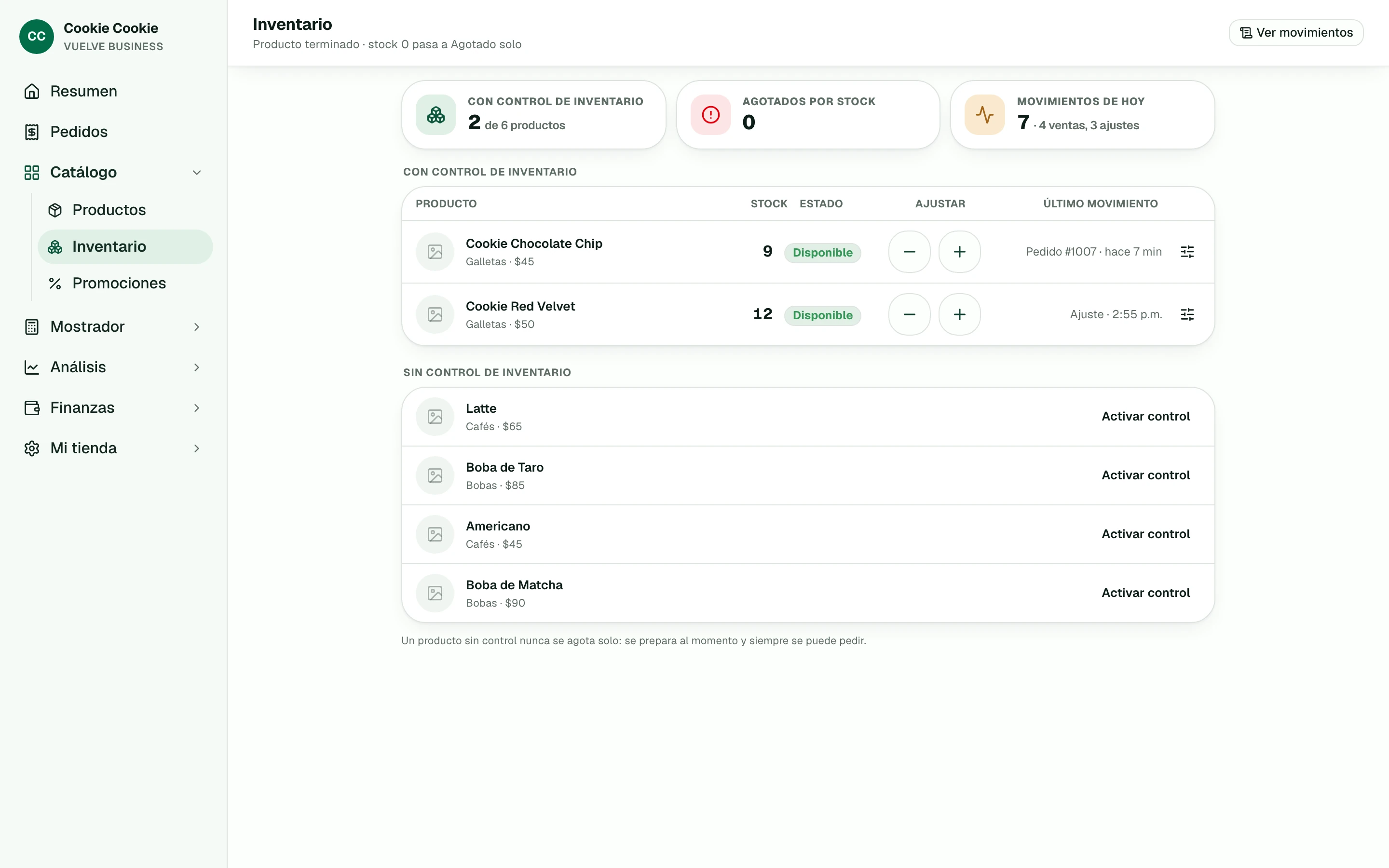
Task: Click the Catálogo grid icon
Action: [x=31, y=172]
